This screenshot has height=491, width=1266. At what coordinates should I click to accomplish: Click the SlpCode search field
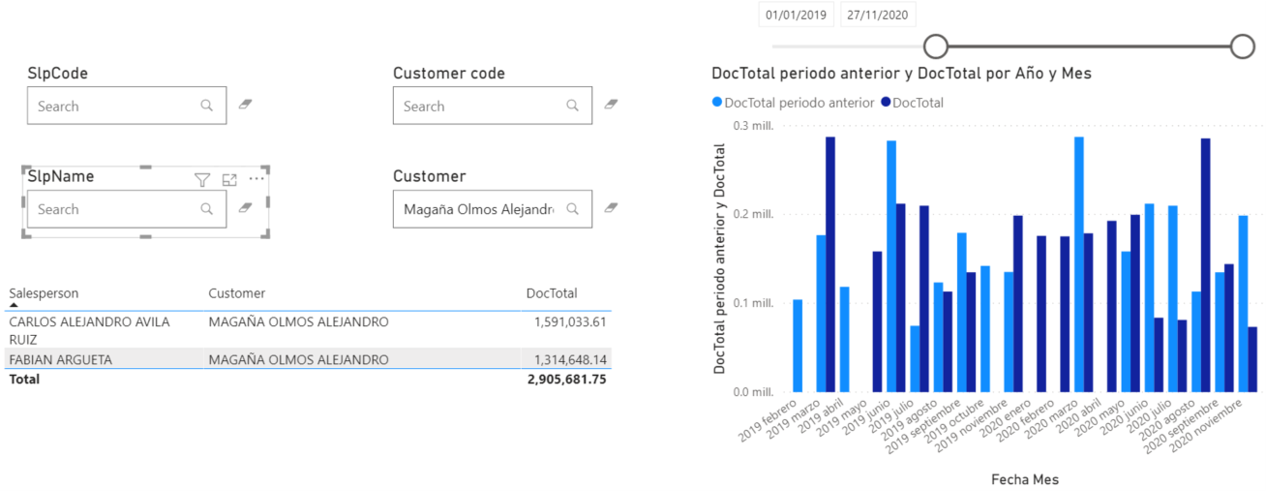coord(127,105)
